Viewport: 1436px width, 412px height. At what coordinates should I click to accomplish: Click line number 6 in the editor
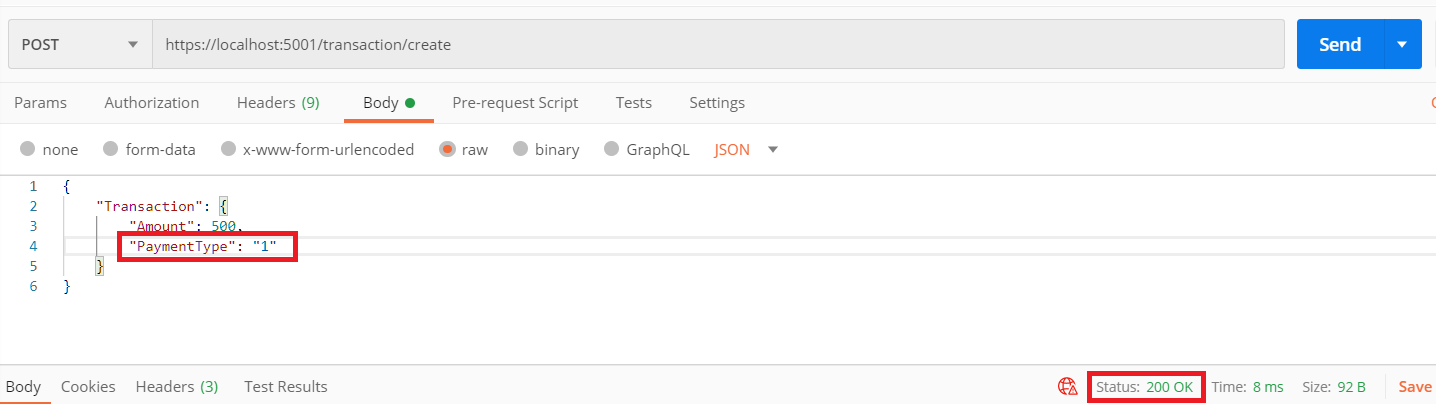point(33,286)
